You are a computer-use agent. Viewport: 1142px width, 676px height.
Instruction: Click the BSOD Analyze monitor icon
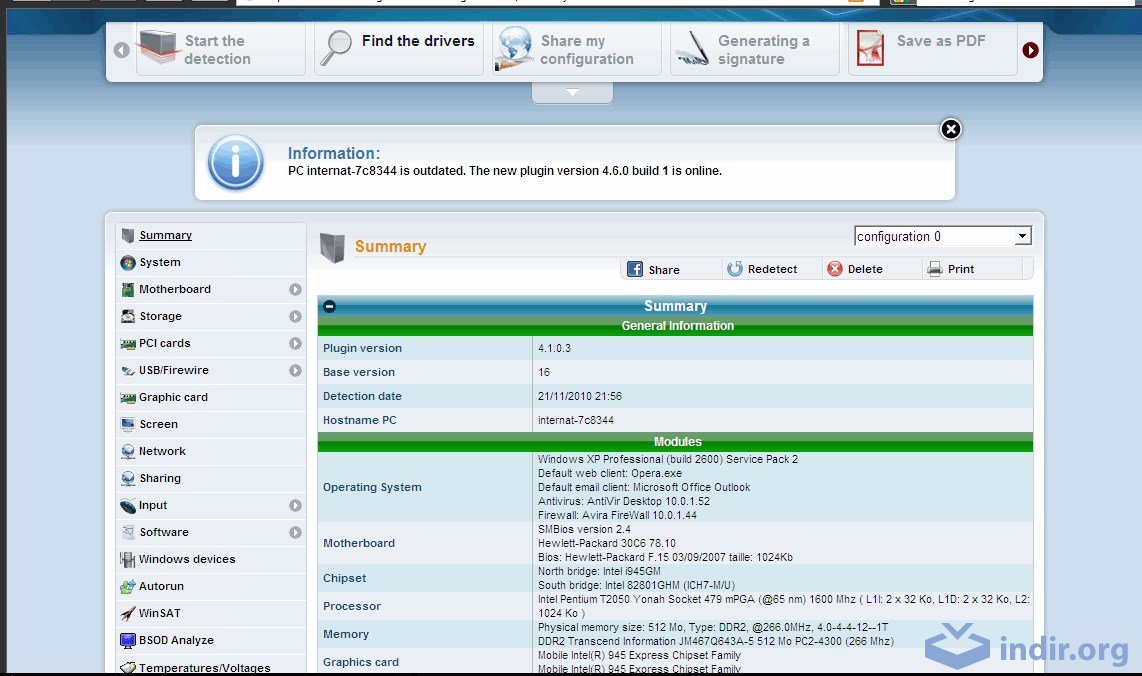128,640
